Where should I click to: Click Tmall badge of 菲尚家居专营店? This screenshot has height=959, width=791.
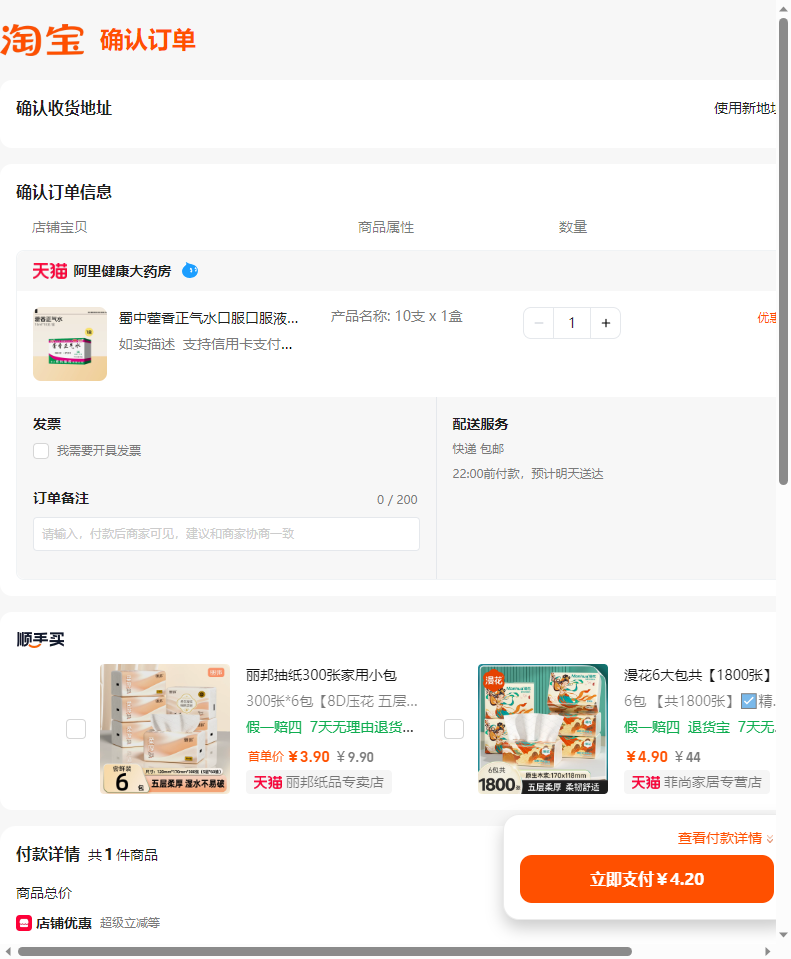tap(646, 782)
